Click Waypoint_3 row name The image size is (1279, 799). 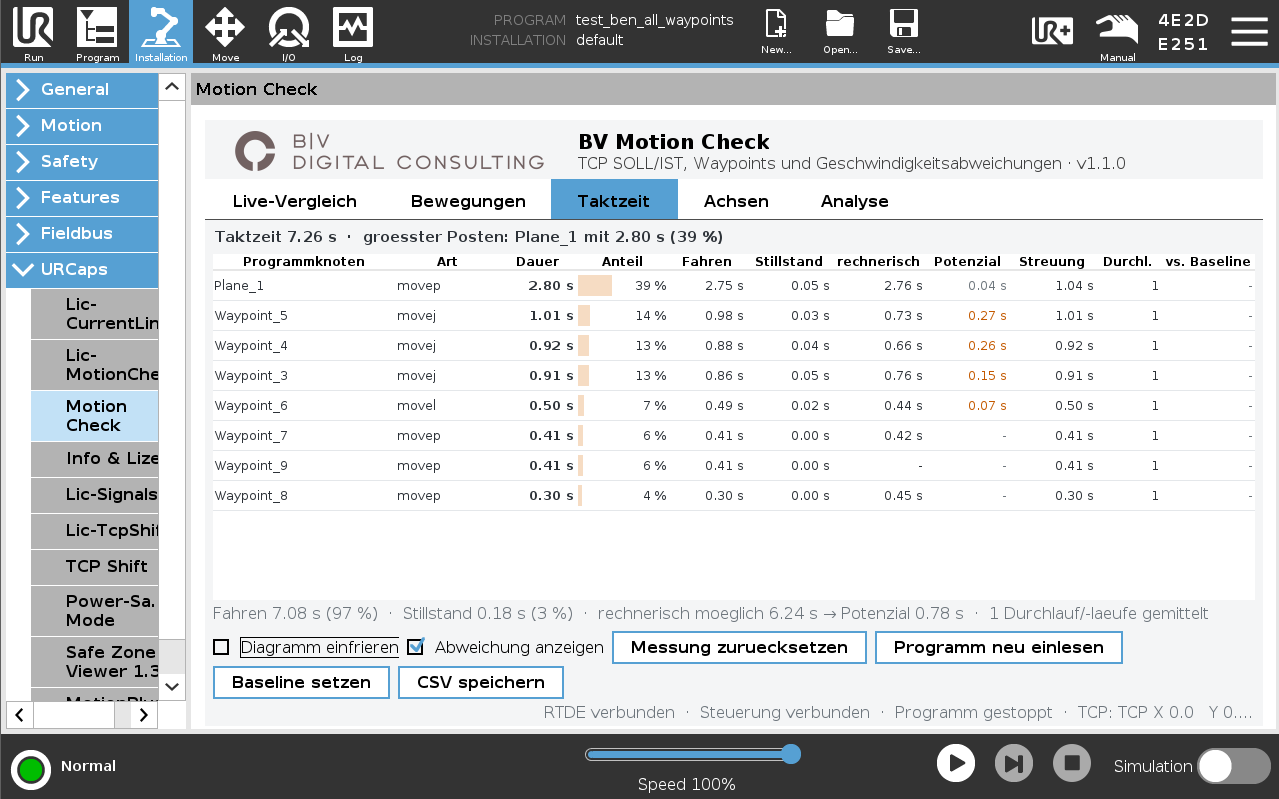[251, 376]
